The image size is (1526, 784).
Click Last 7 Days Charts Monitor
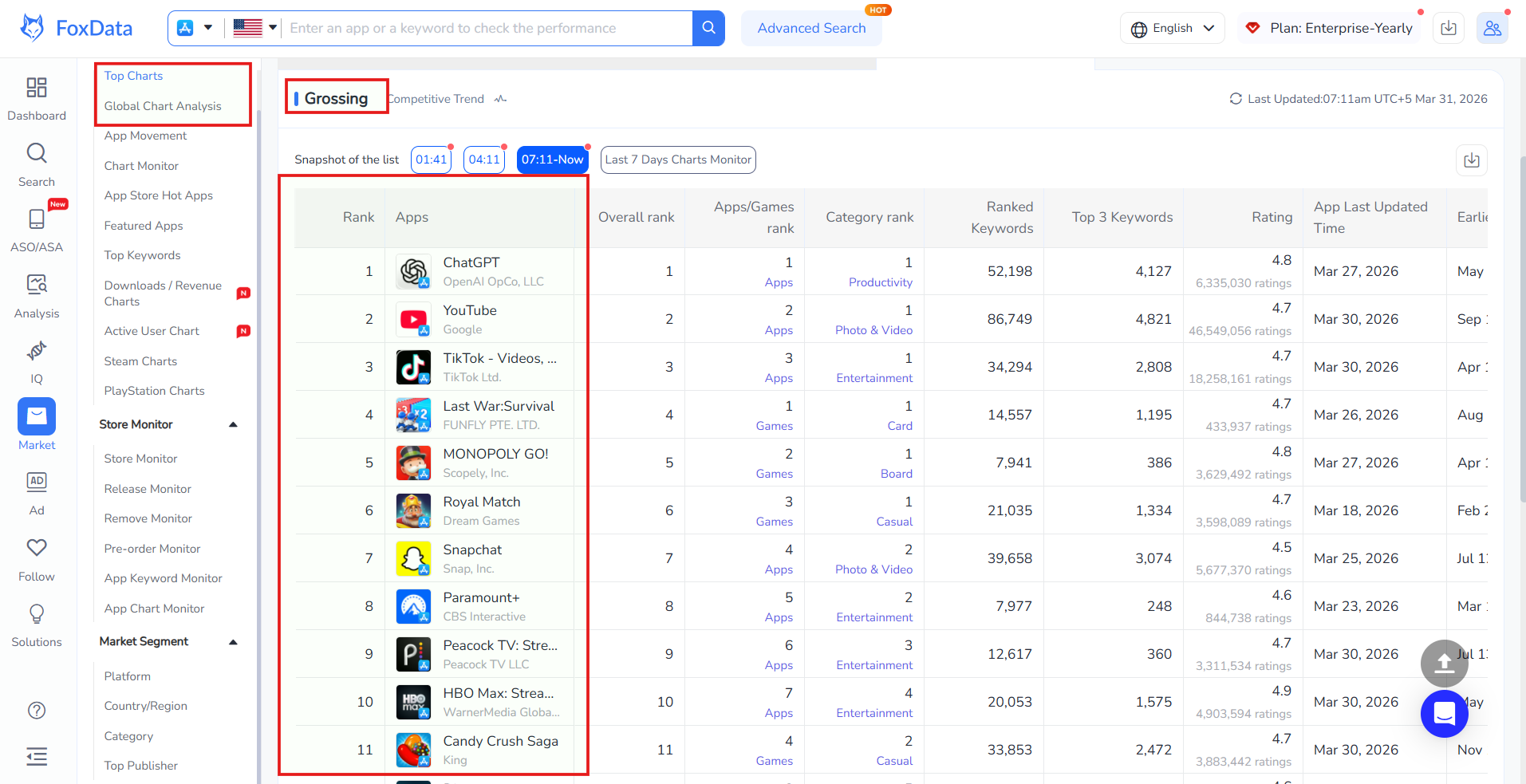click(678, 160)
